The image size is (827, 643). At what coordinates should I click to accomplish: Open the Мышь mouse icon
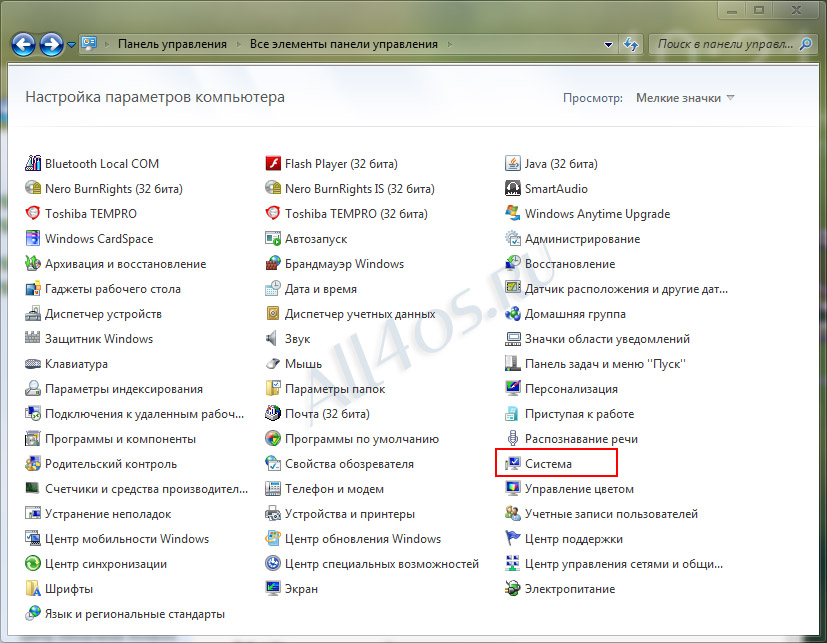(x=273, y=363)
